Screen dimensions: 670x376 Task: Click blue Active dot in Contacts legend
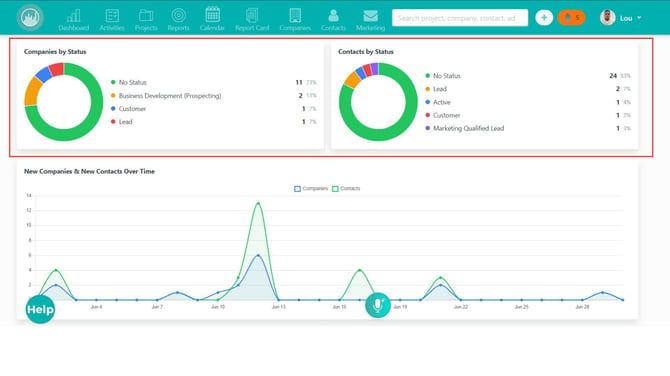[x=427, y=102]
